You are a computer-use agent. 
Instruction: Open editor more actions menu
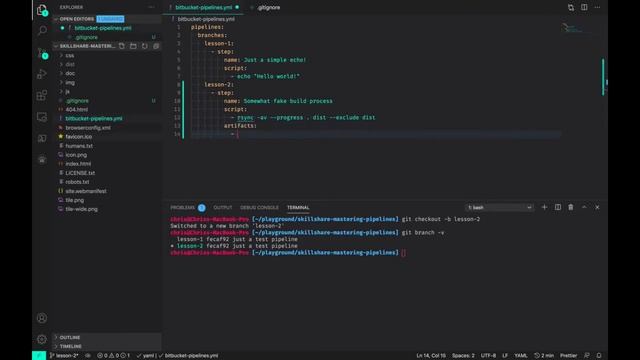597,7
